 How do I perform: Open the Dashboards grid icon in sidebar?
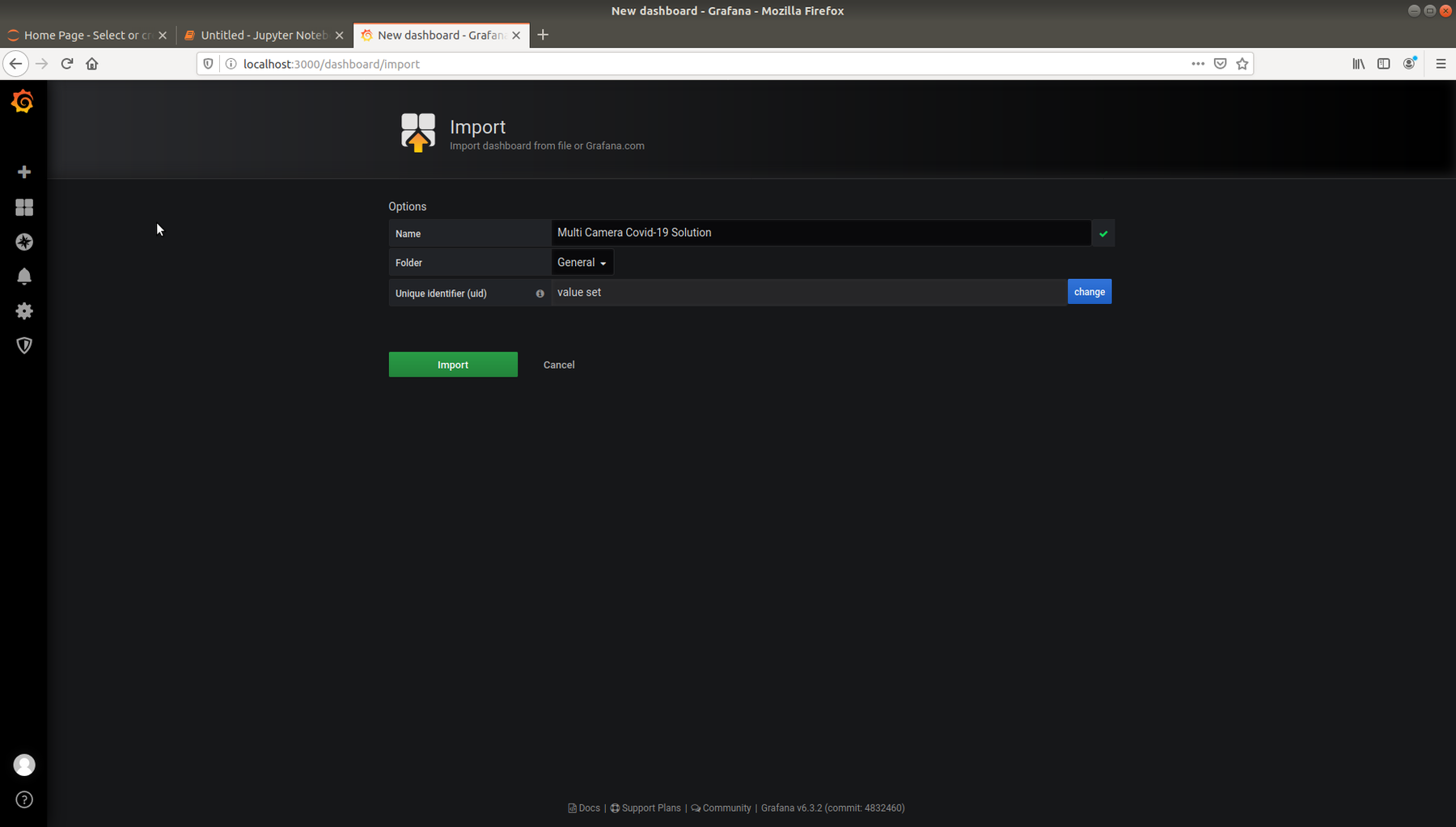[24, 208]
